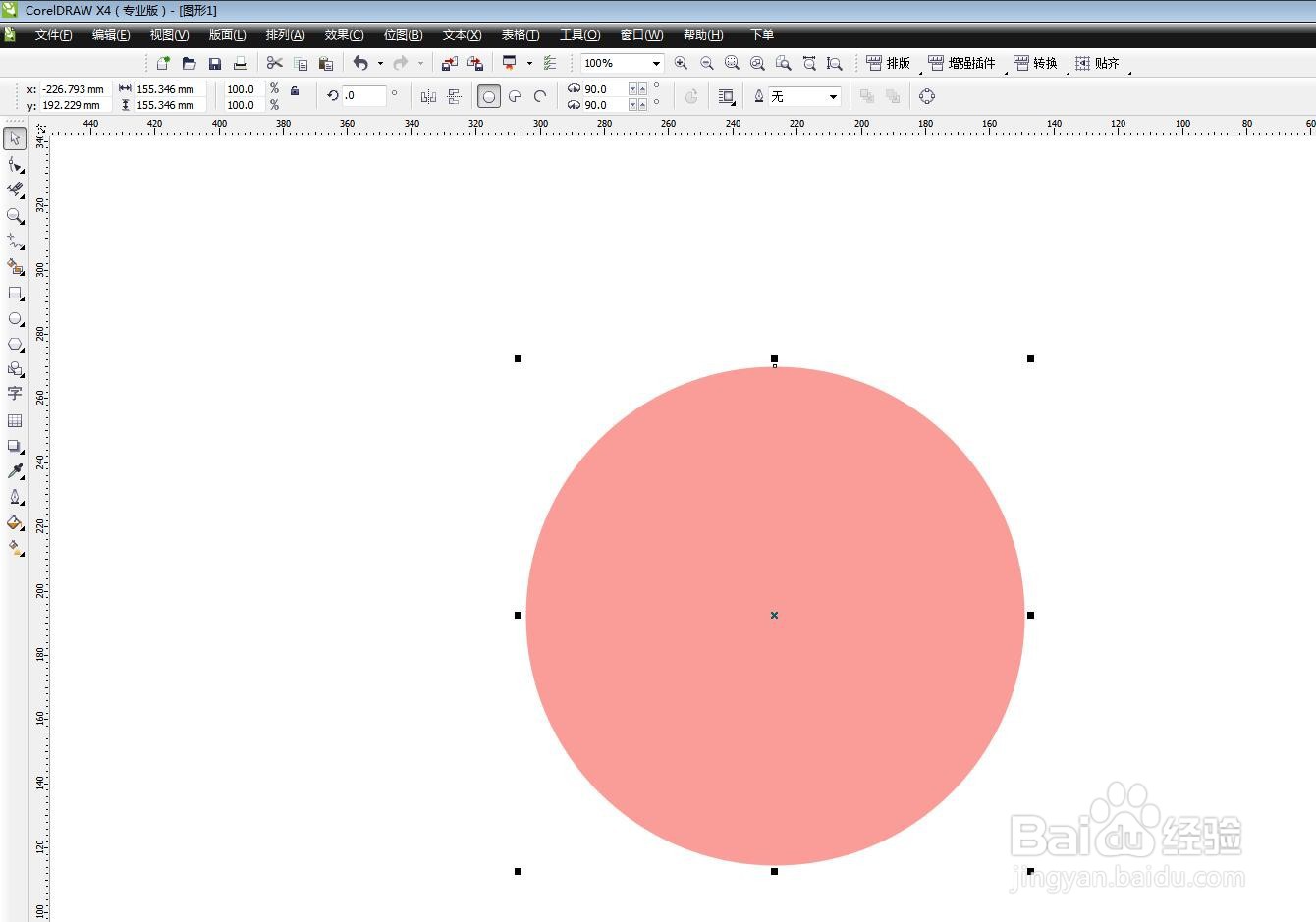Image resolution: width=1316 pixels, height=922 pixels.
Task: Select the Text tool (字)
Action: tap(15, 394)
